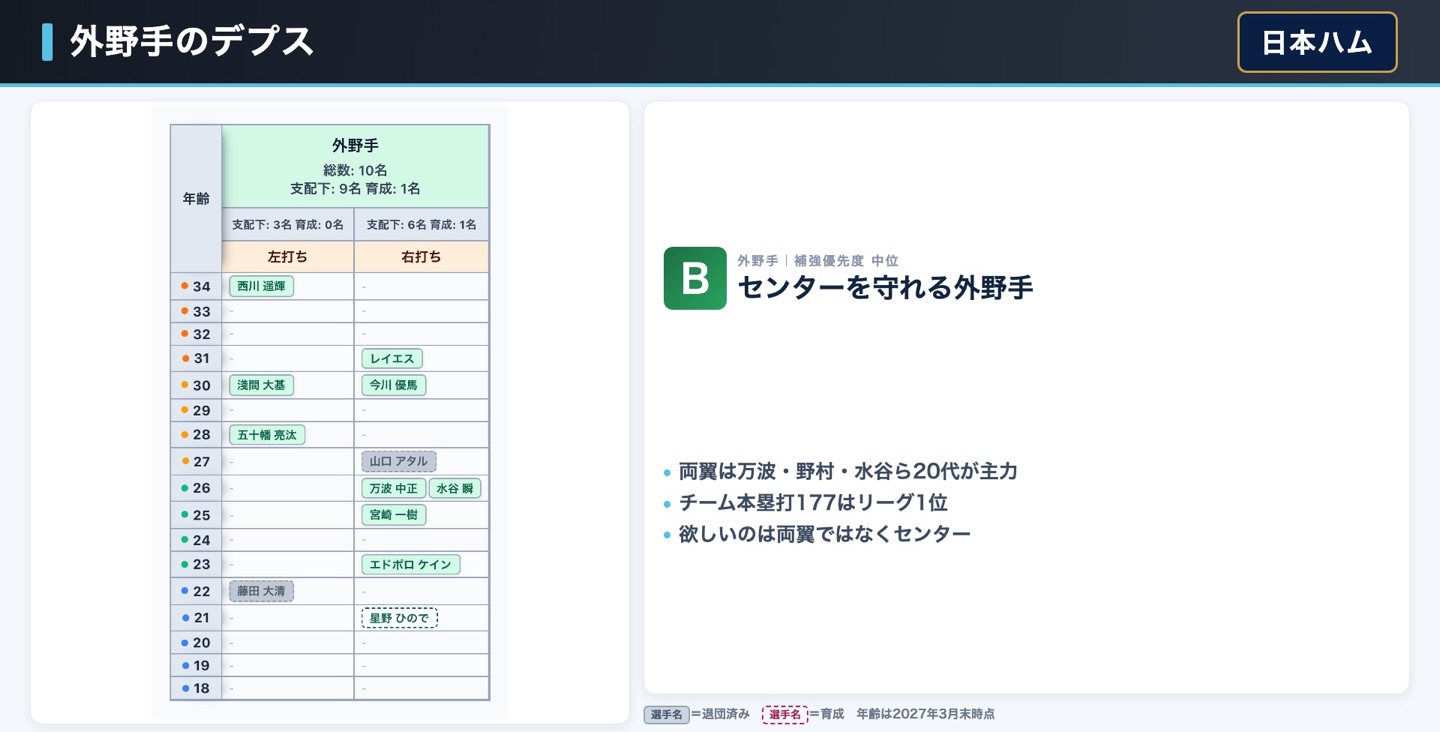Select player chip 西川 遥輝
Screen dimensions: 1440x732
click(x=261, y=286)
